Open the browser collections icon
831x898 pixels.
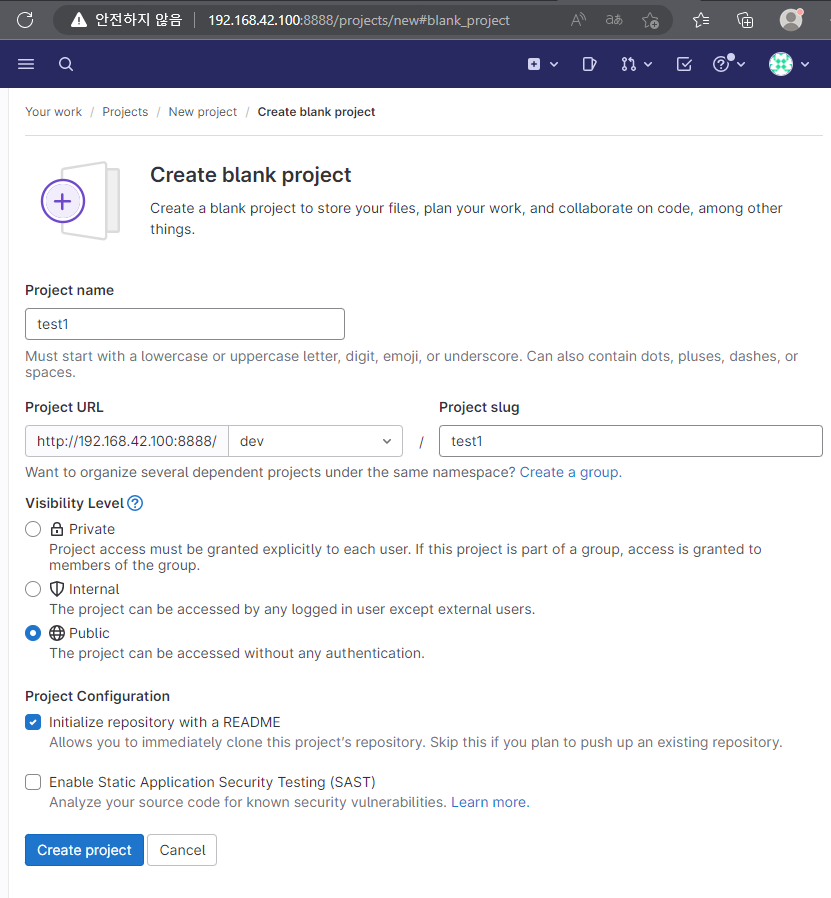[x=745, y=21]
